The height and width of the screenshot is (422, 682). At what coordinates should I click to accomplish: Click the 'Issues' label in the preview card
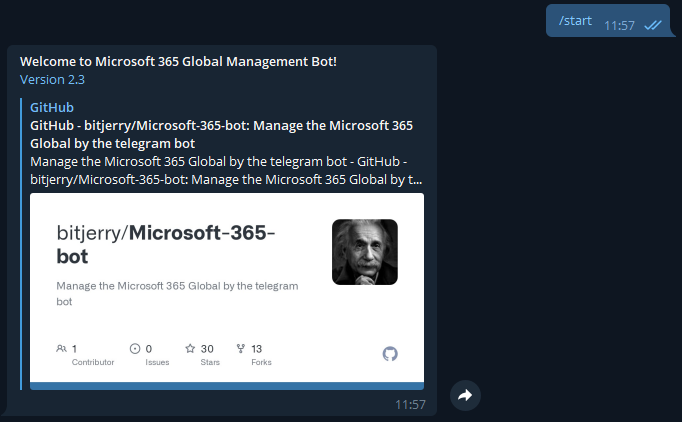pos(157,362)
